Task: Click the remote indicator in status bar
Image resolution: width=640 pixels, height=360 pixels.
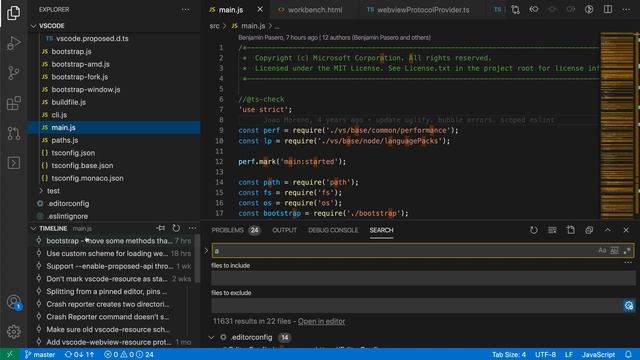Action: pyautogui.click(x=9, y=354)
